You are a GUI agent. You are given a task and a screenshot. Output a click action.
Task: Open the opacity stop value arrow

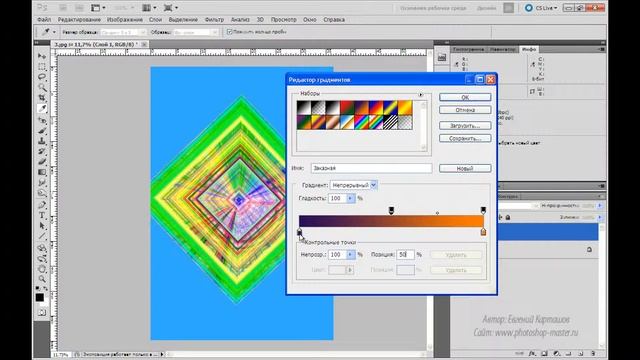[351, 255]
